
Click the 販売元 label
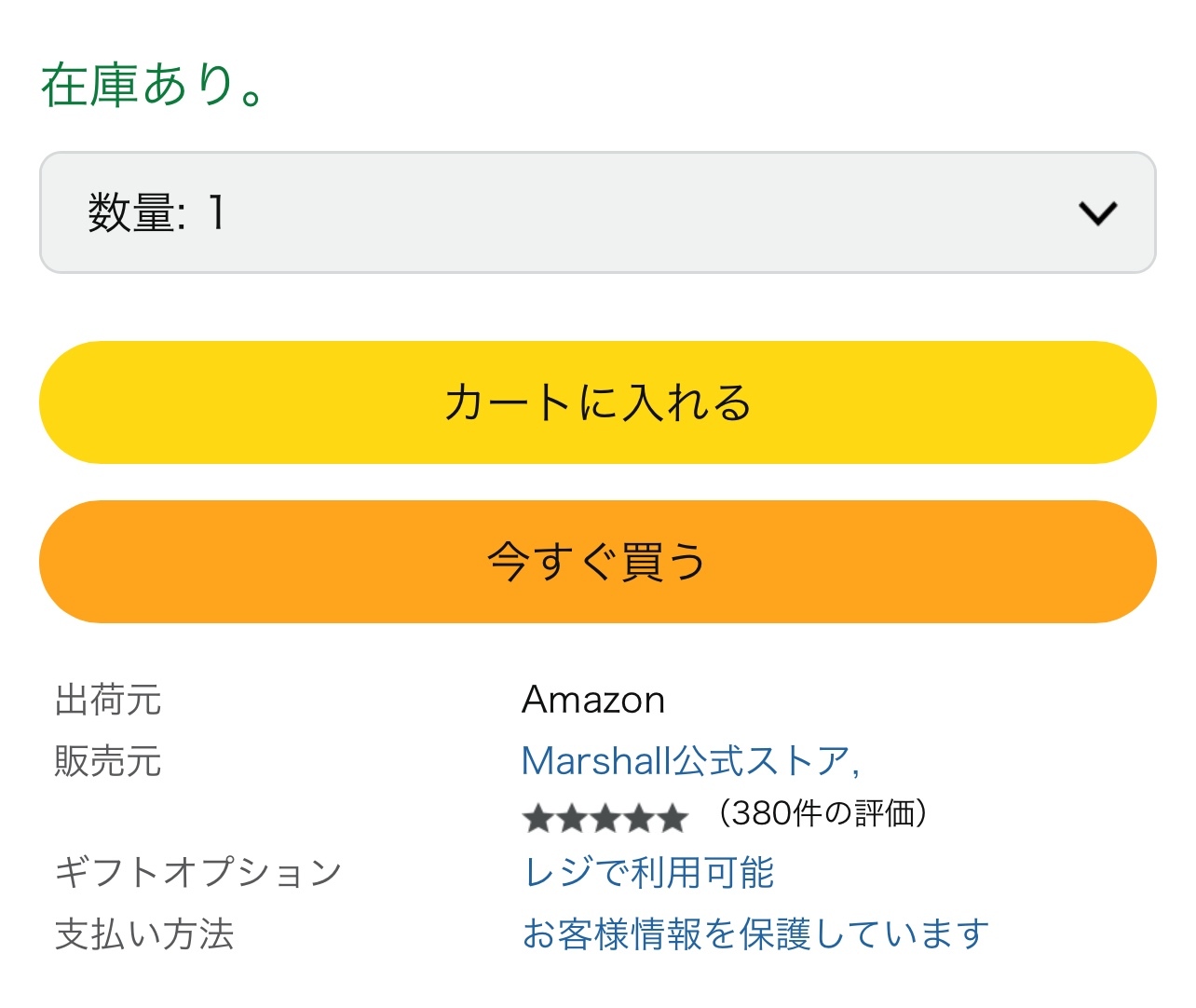tap(108, 761)
